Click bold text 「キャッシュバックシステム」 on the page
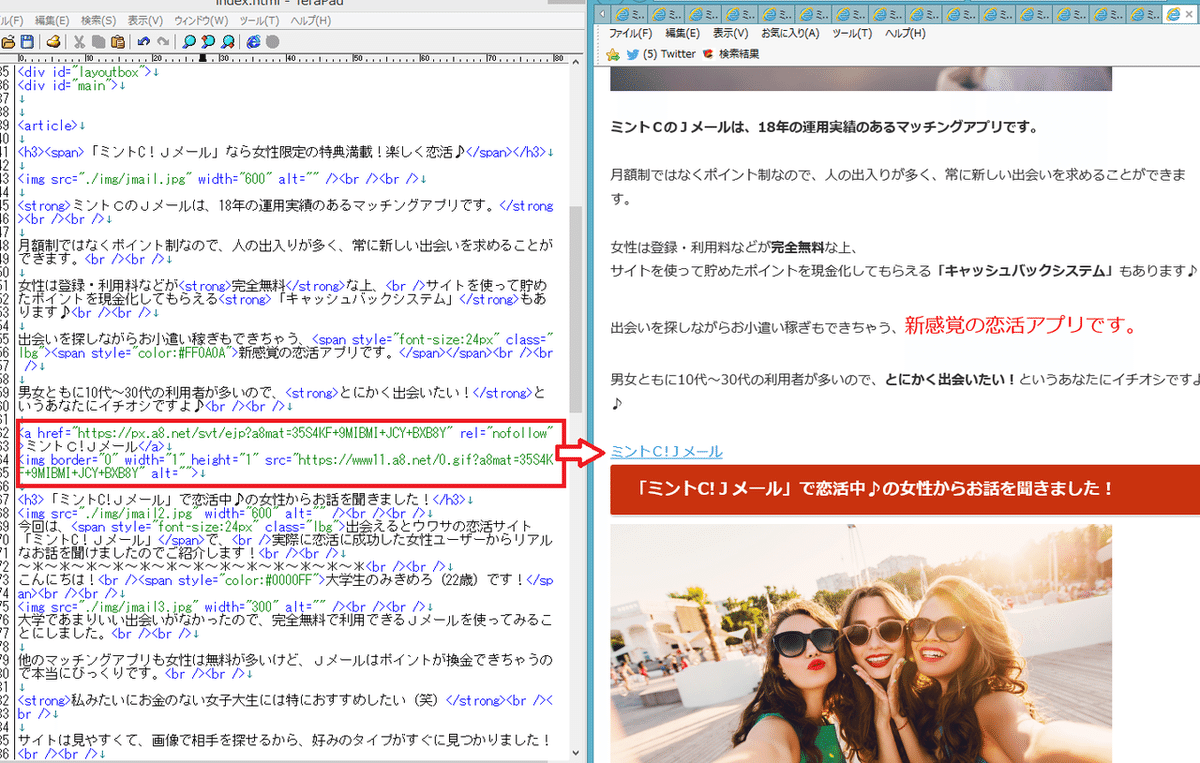 pos(1024,271)
